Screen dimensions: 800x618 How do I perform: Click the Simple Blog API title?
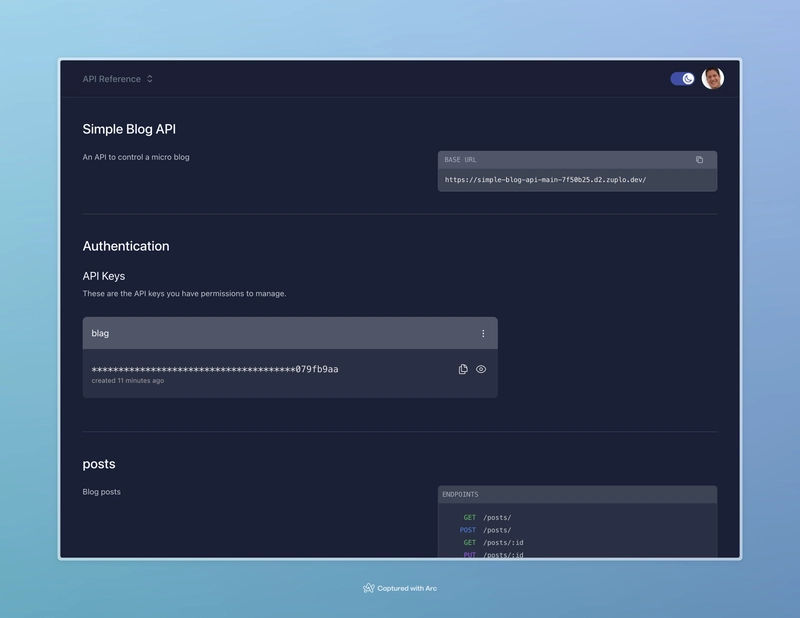[x=129, y=129]
